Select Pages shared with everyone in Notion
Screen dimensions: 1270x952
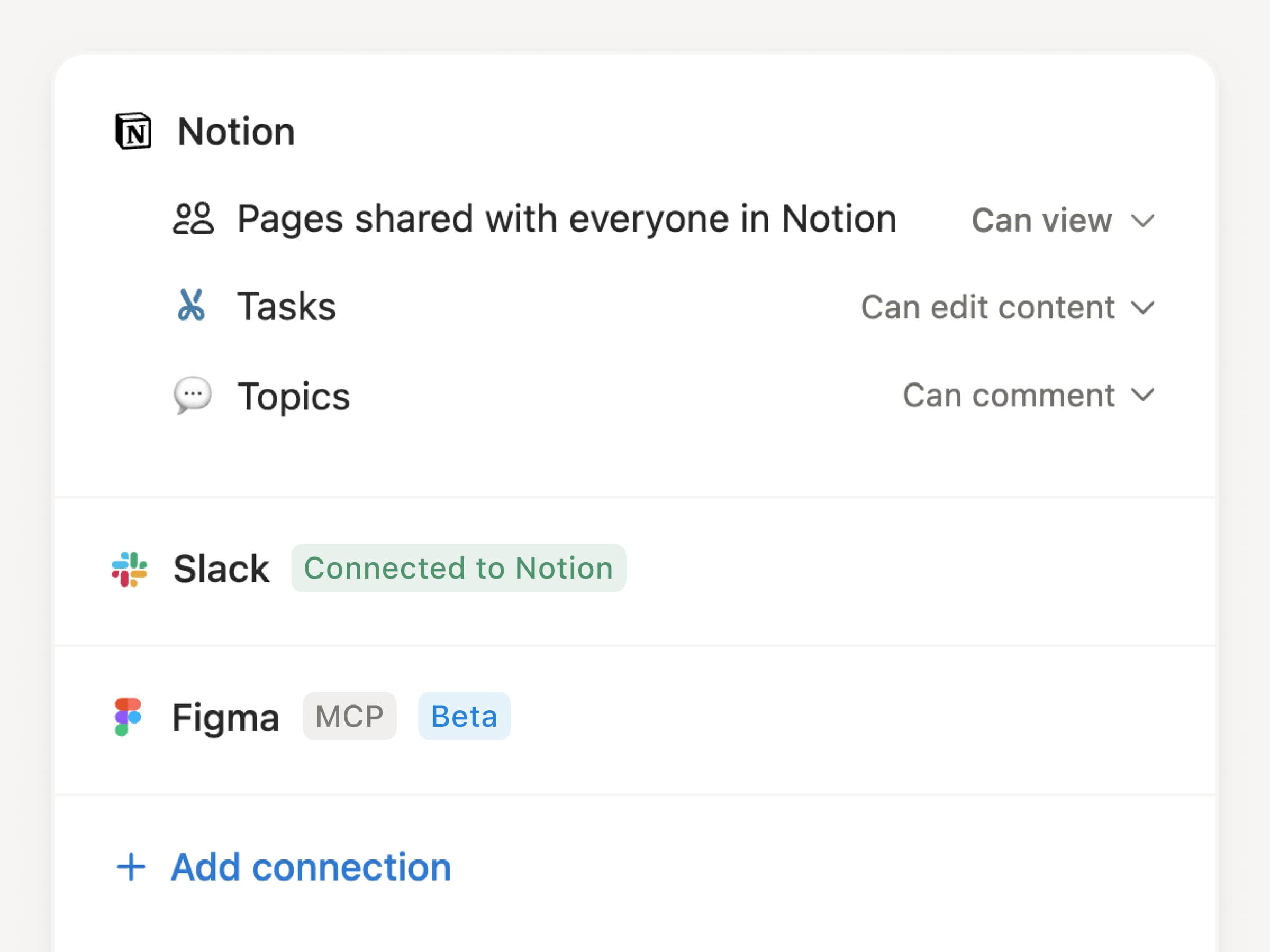click(x=567, y=219)
